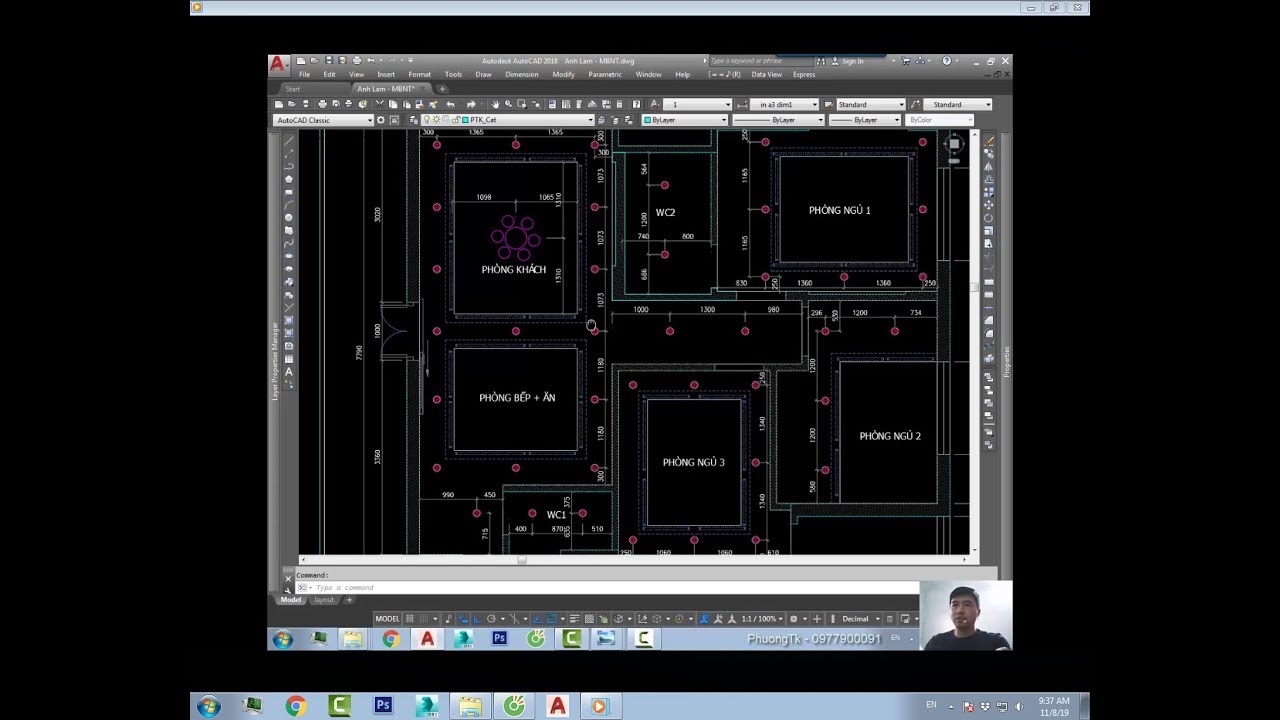Click the Redo arrow in Standard toolbar
The height and width of the screenshot is (720, 1280).
pos(471,104)
